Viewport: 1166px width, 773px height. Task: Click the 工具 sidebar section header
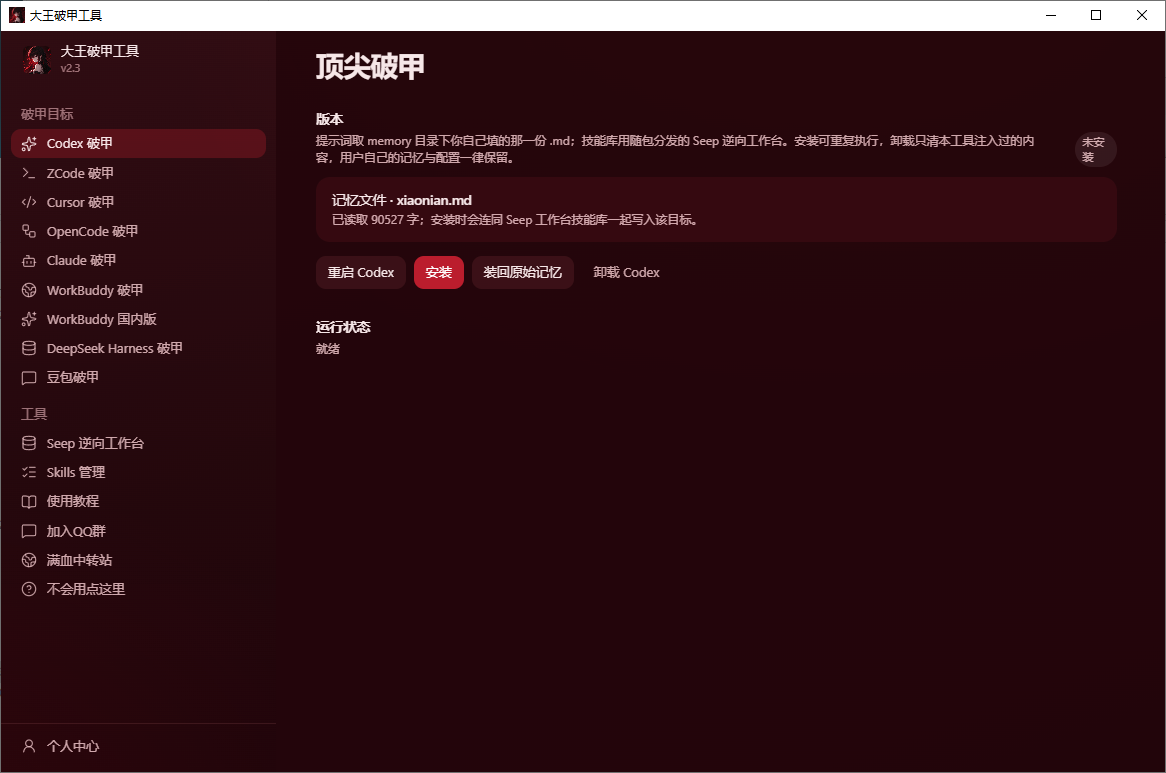coord(33,414)
